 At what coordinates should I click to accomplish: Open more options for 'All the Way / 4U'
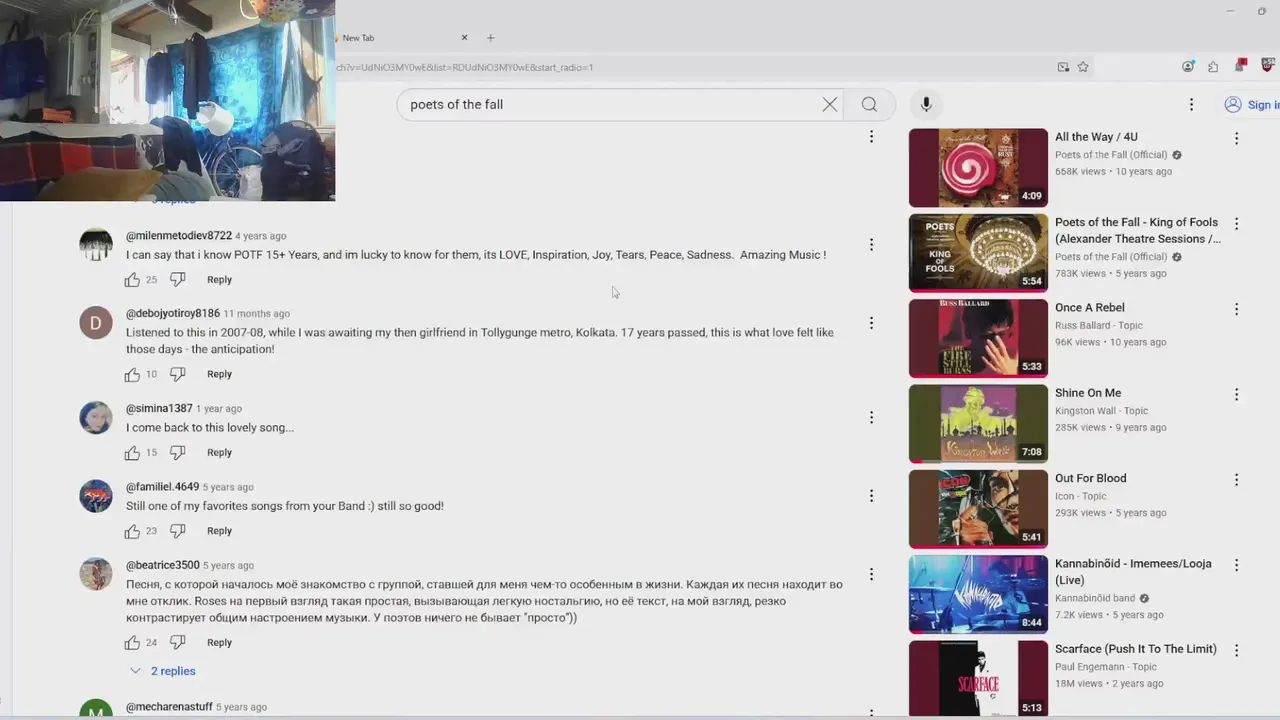click(1236, 139)
